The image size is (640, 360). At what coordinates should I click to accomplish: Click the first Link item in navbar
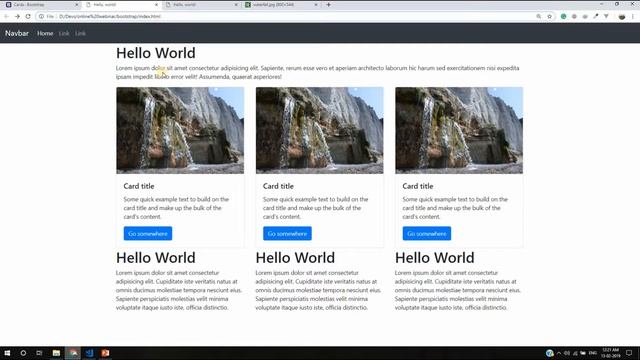64,33
